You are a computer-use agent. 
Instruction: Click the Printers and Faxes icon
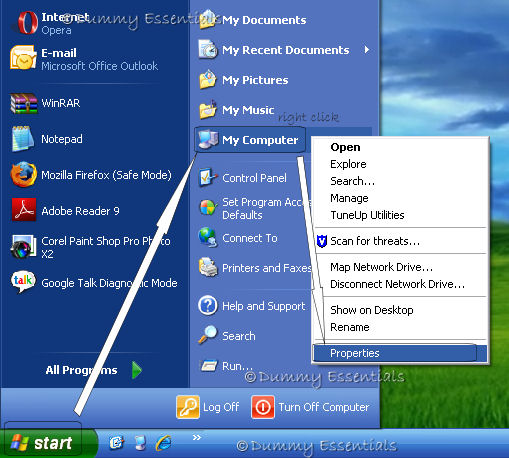point(208,267)
